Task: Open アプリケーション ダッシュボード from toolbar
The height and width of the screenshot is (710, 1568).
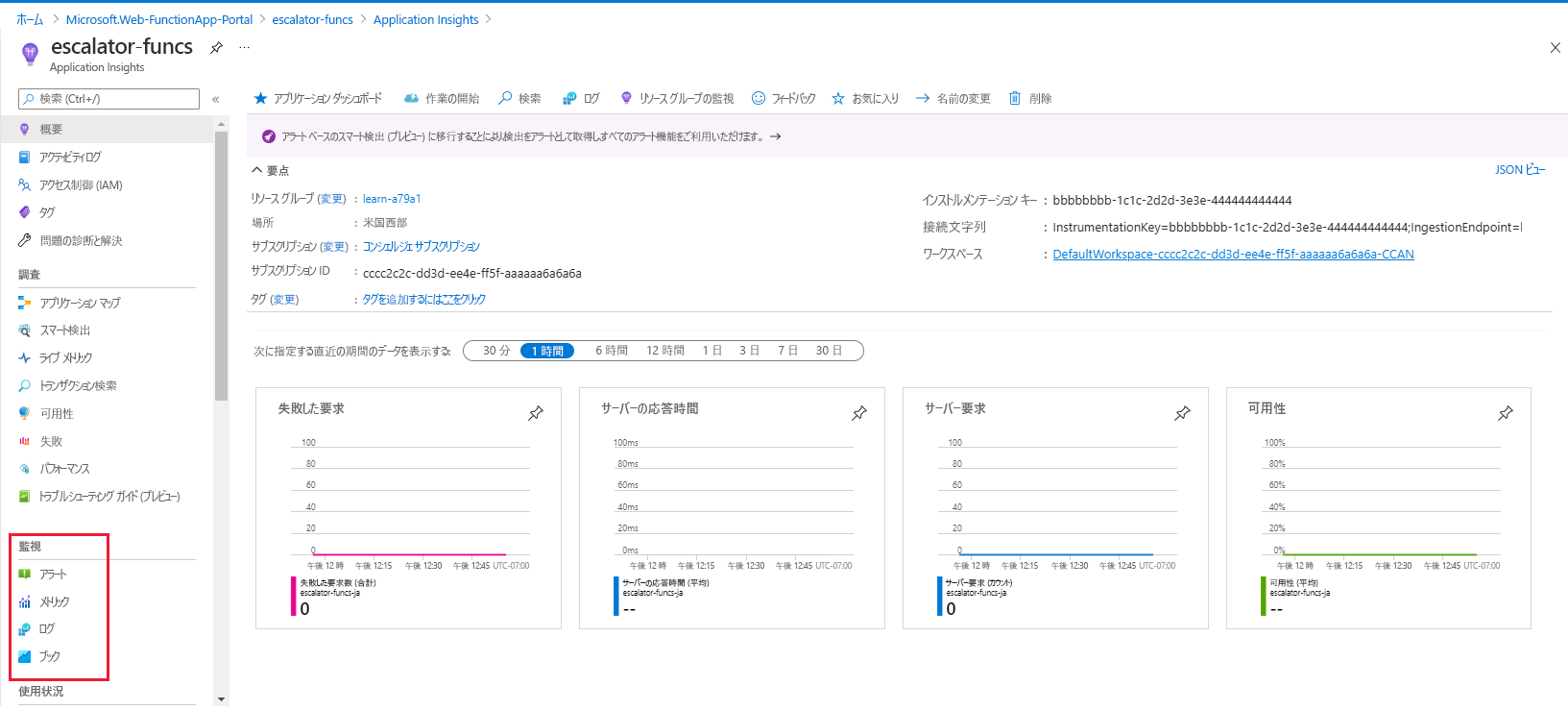Action: pos(317,98)
